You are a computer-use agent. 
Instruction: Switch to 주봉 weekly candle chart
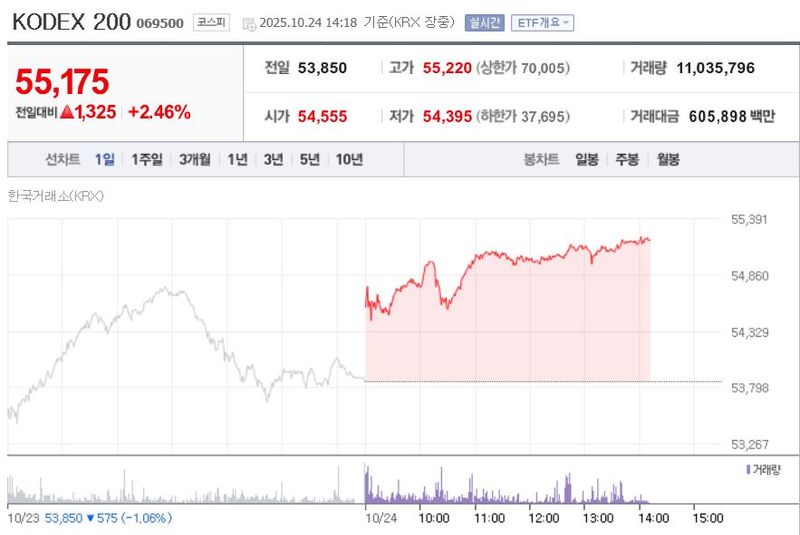(627, 159)
